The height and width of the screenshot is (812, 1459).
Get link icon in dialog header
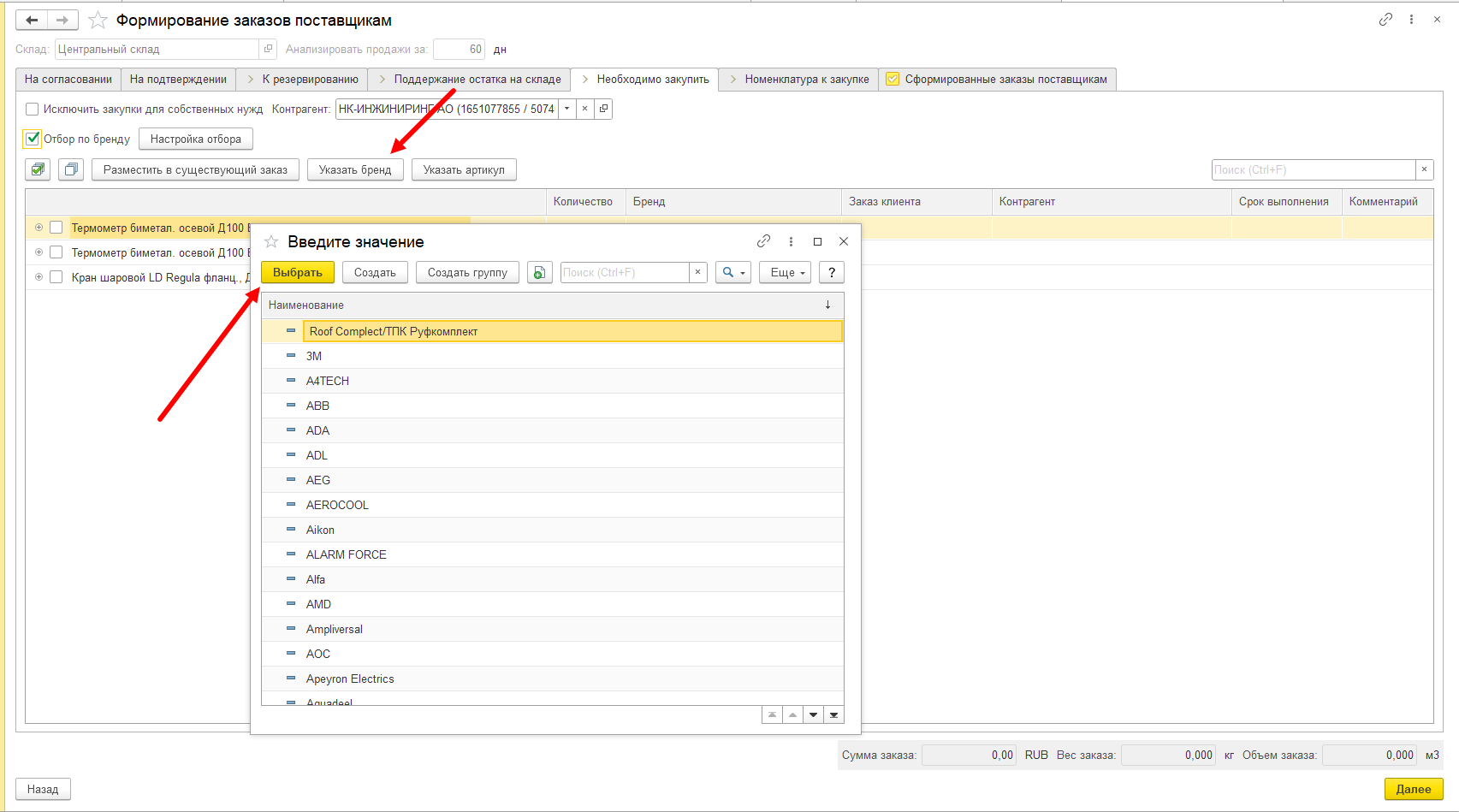[x=763, y=241]
